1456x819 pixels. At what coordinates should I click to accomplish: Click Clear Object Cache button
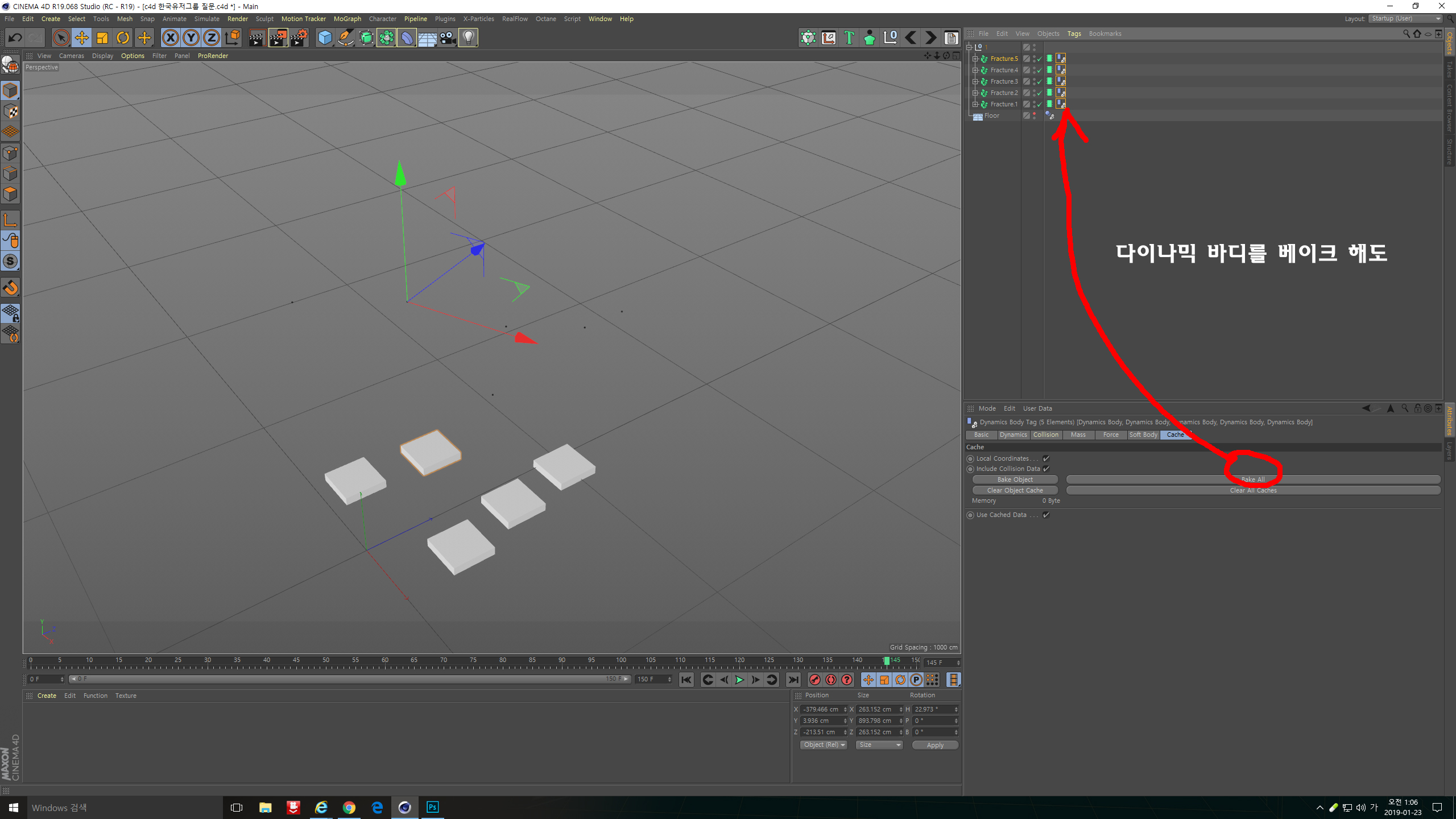(1015, 490)
